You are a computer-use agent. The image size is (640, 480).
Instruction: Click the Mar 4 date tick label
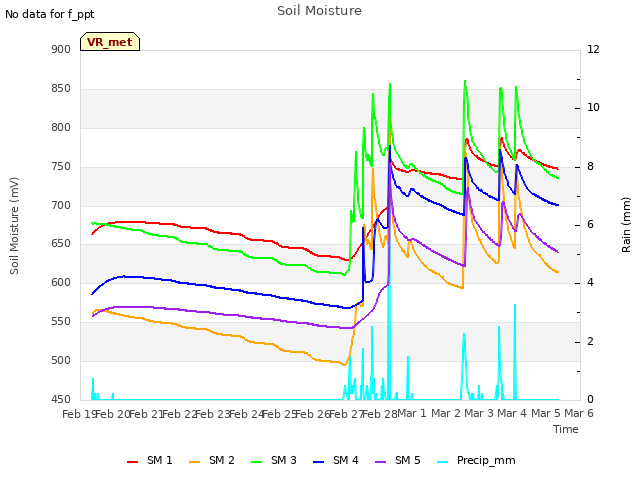pos(512,413)
